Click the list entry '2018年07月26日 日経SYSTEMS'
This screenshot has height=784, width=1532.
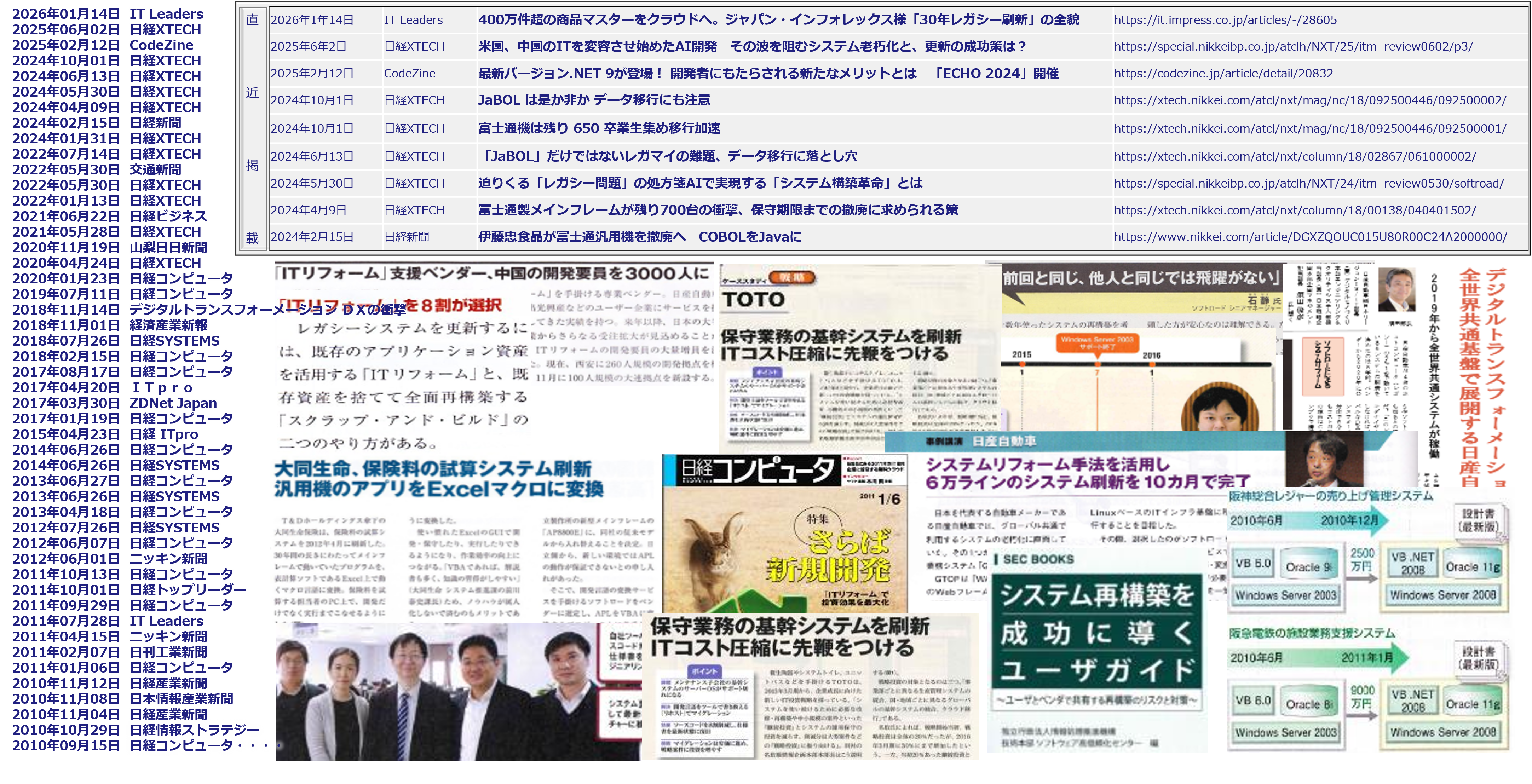(116, 340)
